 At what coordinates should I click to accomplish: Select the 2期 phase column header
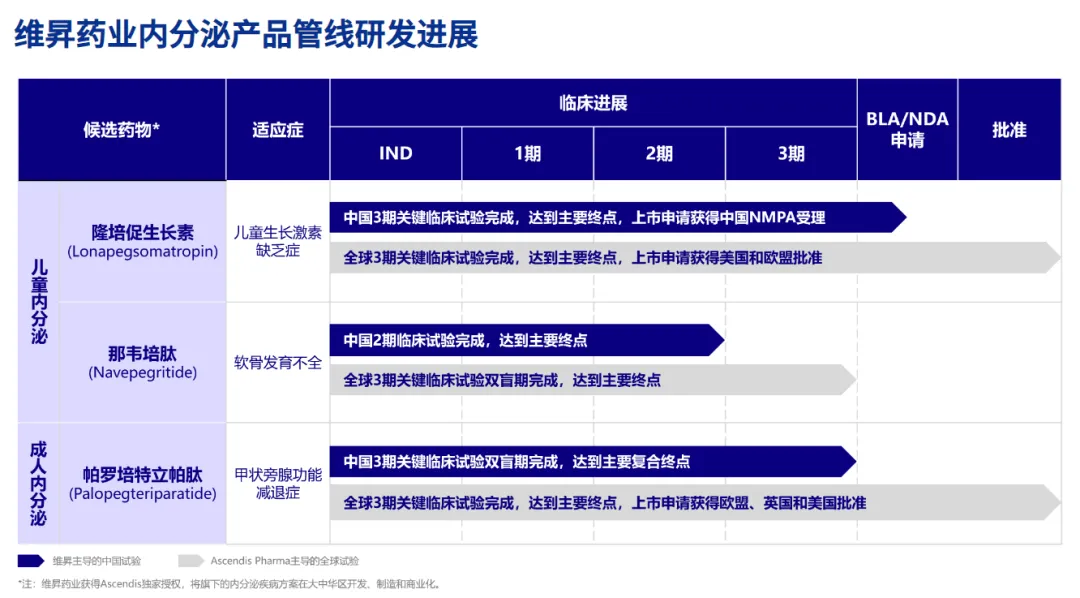pos(659,153)
